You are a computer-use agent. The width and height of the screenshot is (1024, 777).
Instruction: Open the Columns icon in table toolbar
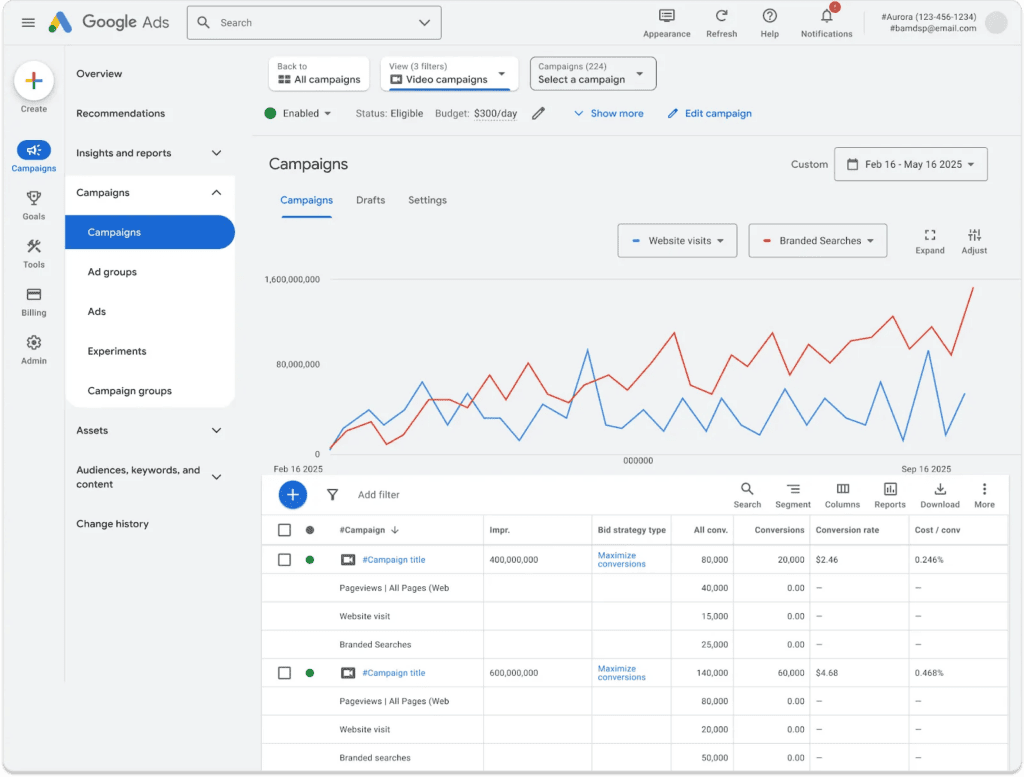842,489
